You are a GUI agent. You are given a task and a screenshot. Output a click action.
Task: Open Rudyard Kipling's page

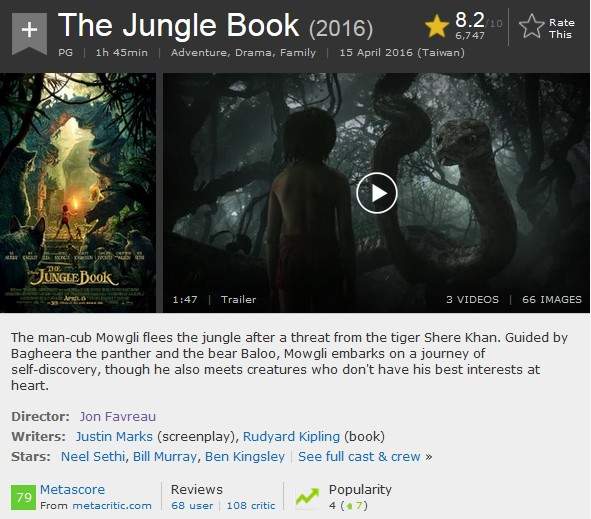pos(291,436)
